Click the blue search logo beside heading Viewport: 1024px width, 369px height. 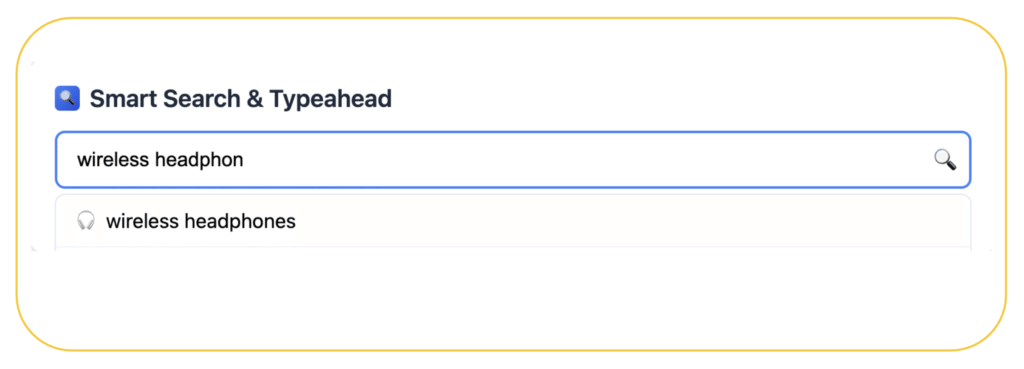click(x=67, y=99)
